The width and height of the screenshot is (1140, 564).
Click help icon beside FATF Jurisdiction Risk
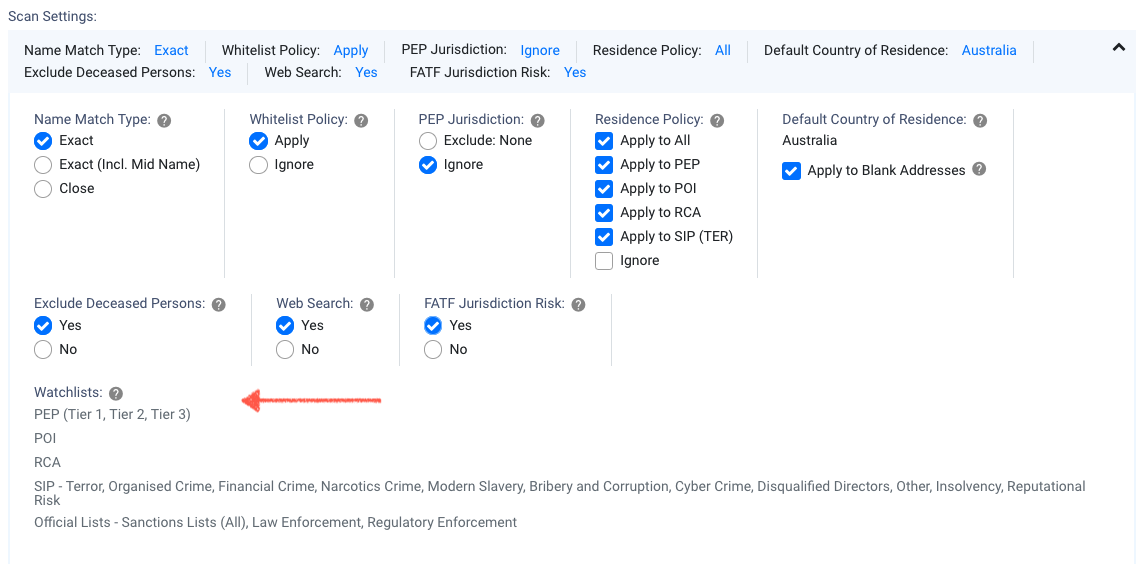coord(578,304)
